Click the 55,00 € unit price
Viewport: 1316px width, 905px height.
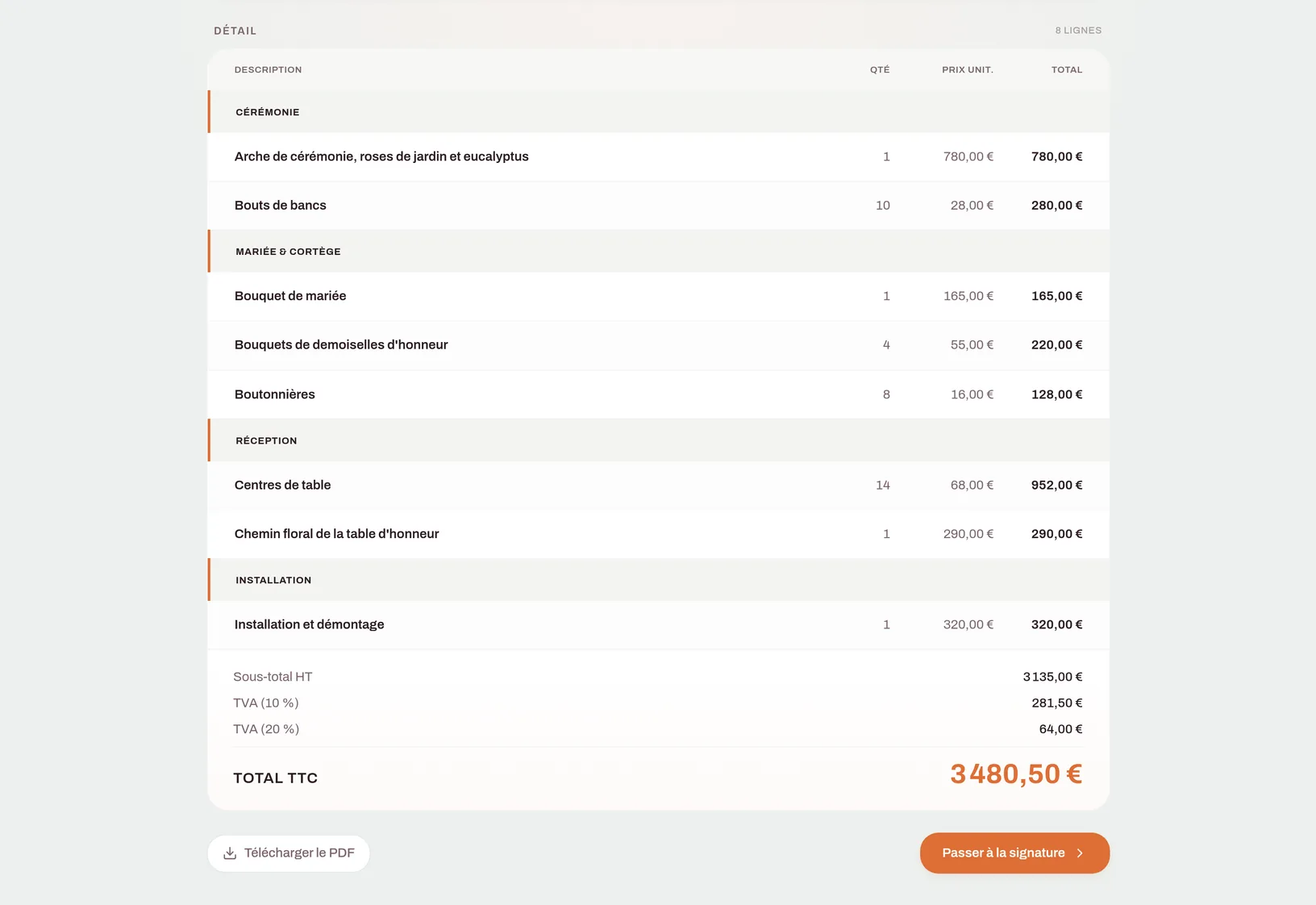[972, 345]
